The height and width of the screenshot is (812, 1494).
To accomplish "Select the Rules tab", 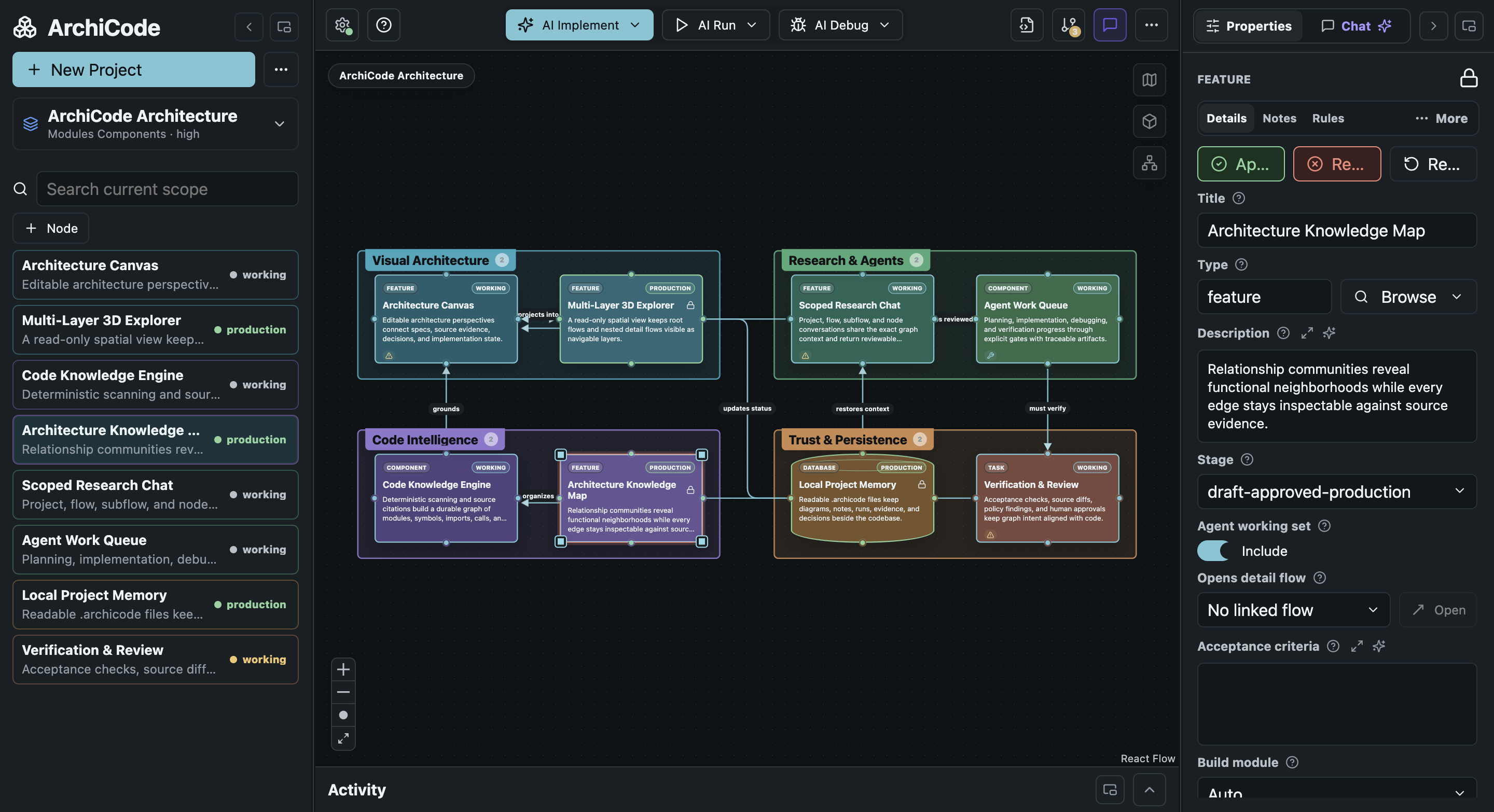I will click(1327, 118).
